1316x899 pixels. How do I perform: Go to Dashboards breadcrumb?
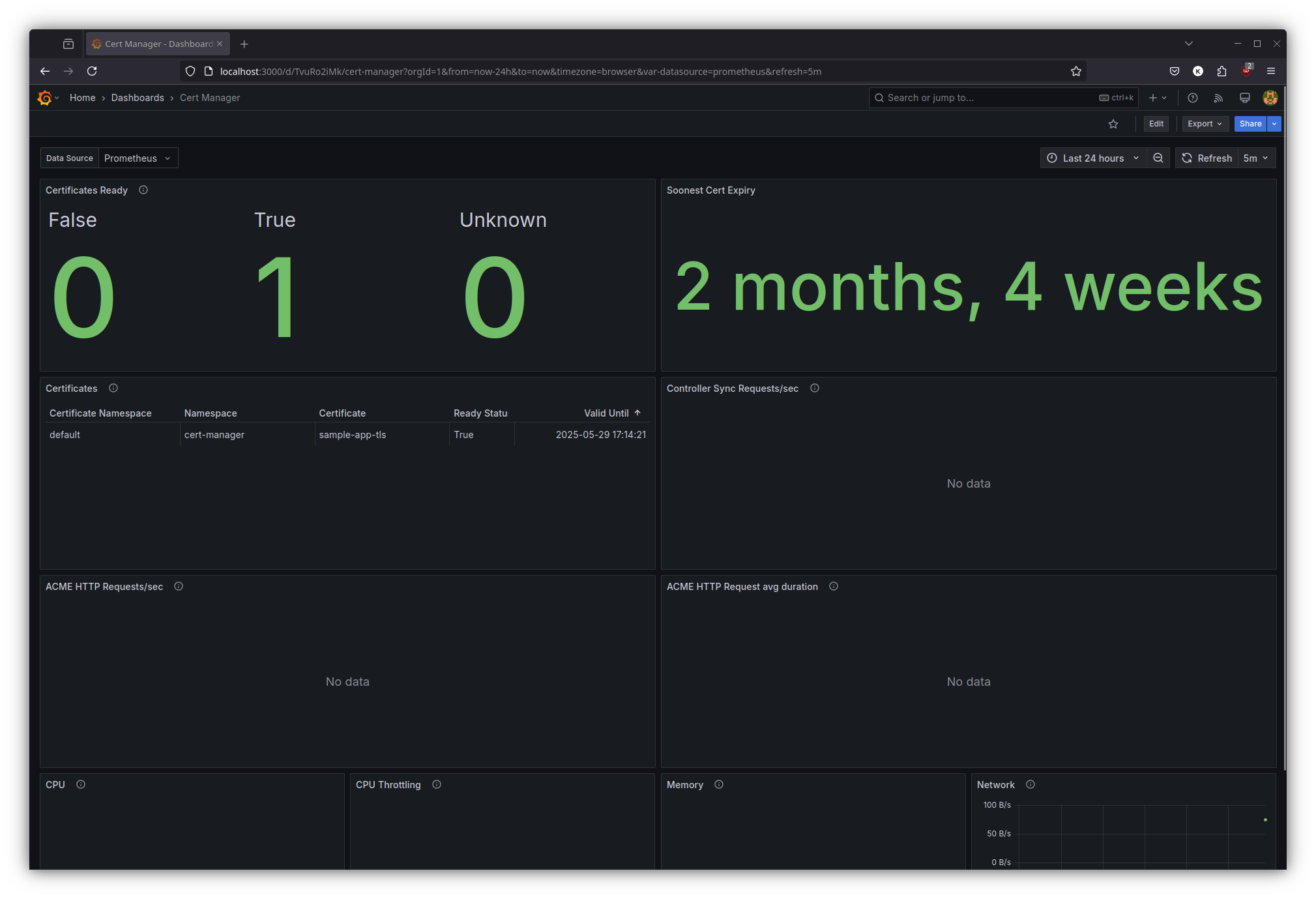pyautogui.click(x=138, y=98)
